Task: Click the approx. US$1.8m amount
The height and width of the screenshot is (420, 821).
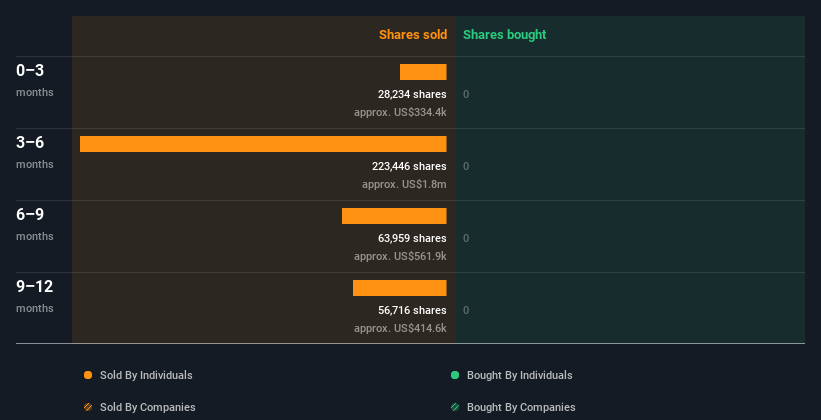Action: pyautogui.click(x=404, y=185)
